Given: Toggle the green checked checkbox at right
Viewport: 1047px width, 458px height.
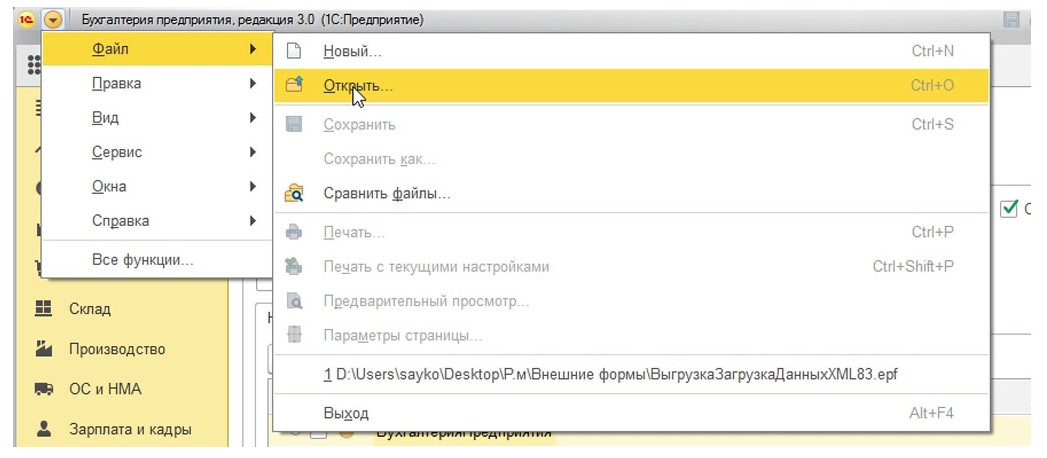Looking at the screenshot, I should click(1008, 209).
